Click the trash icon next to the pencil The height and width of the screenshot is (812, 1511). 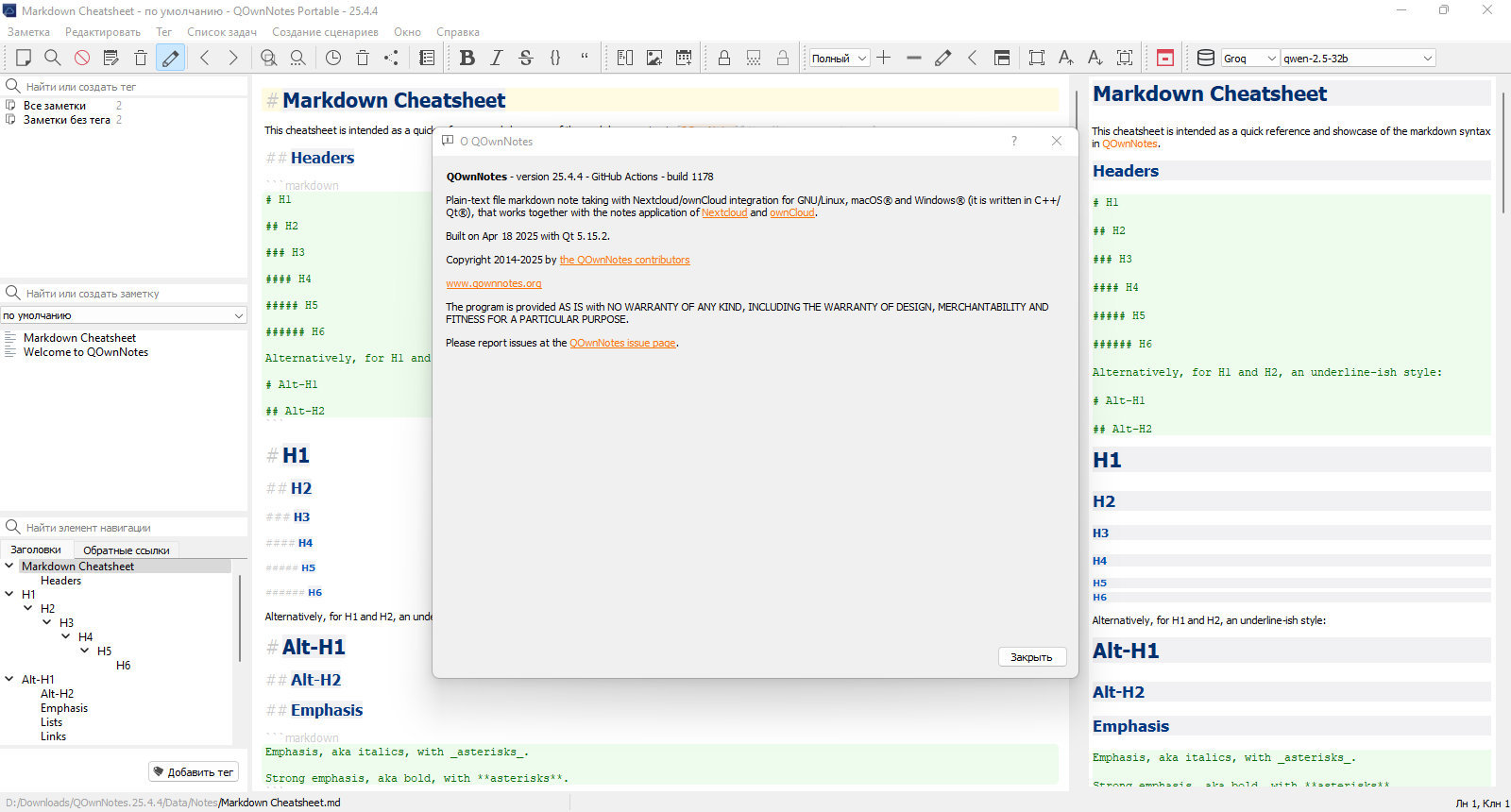coord(141,58)
